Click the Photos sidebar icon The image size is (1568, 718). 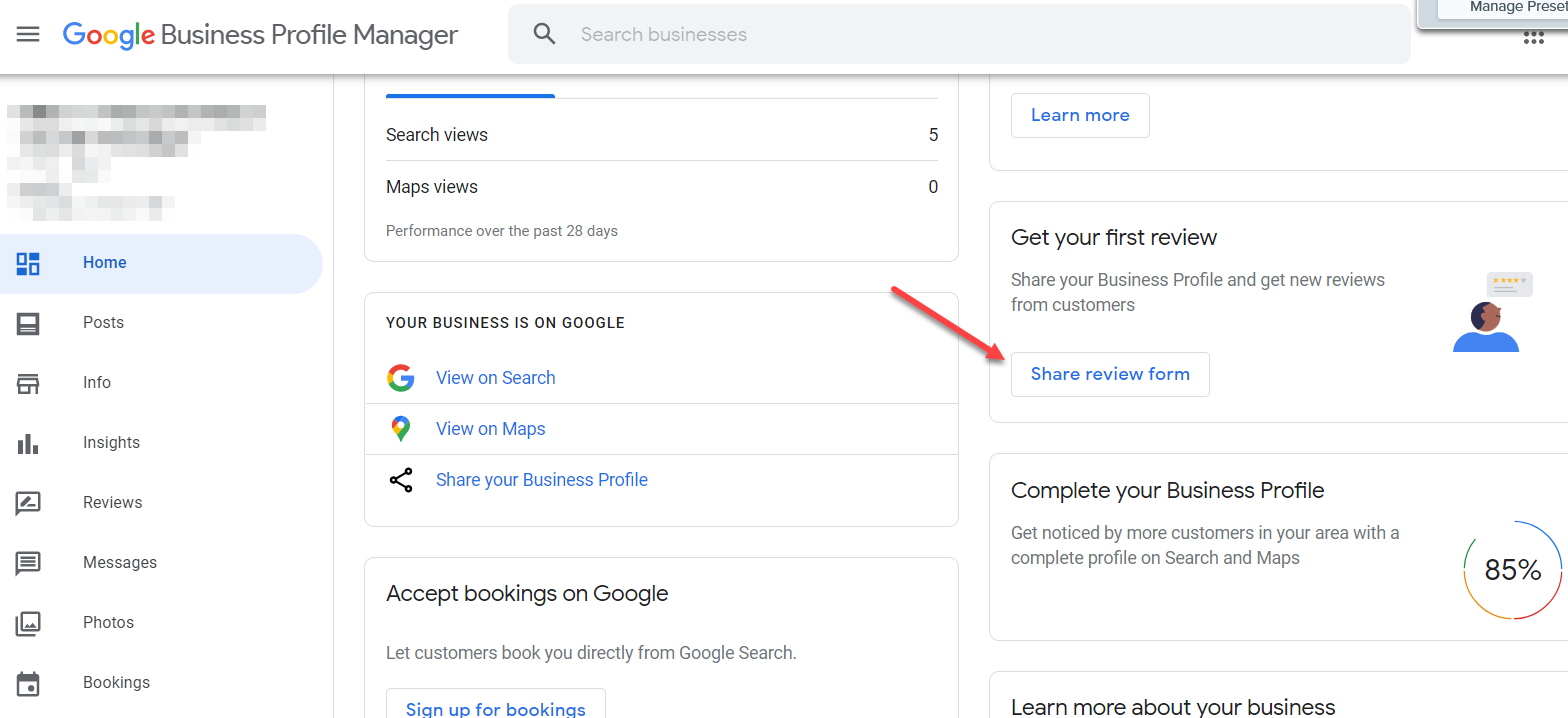[x=28, y=623]
